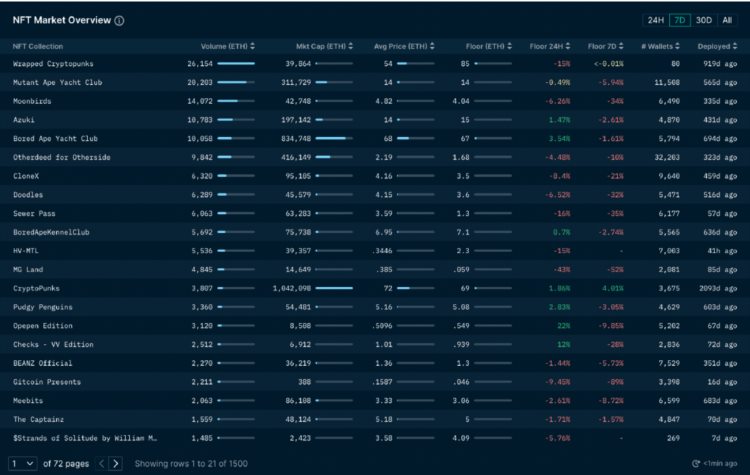Go to previous page with left chevron
The image size is (750, 475).
tap(101, 463)
